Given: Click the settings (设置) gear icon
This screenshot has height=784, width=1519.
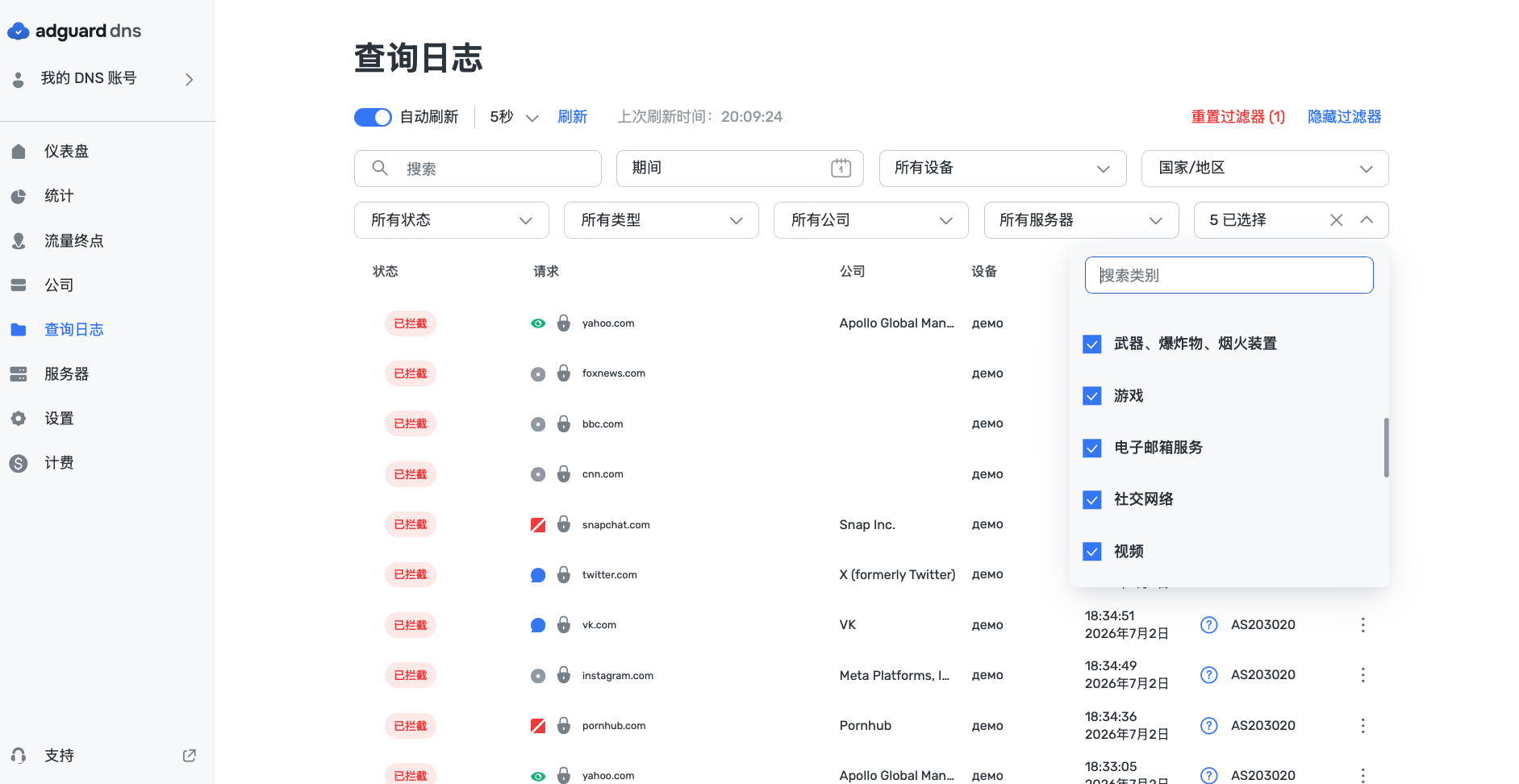Looking at the screenshot, I should click(x=19, y=419).
